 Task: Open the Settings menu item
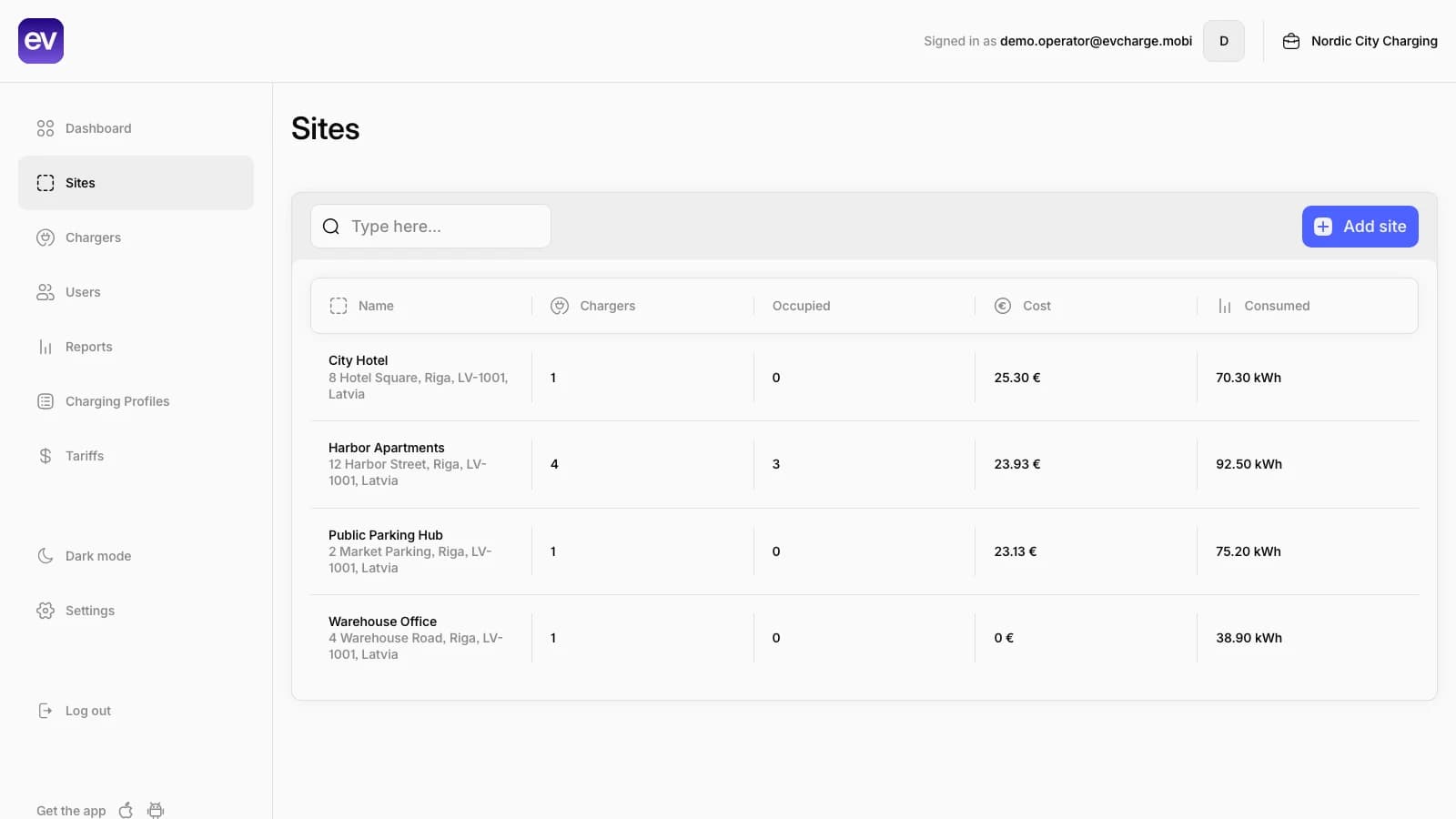(x=136, y=611)
